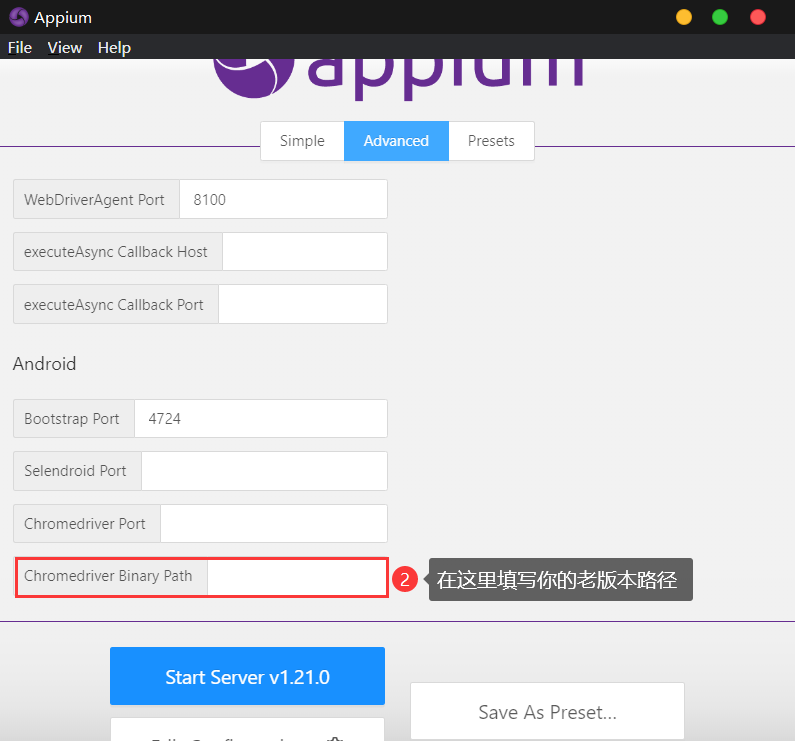Click the Selendroid Port text field
Viewport: 795px width, 741px height.
tap(264, 471)
